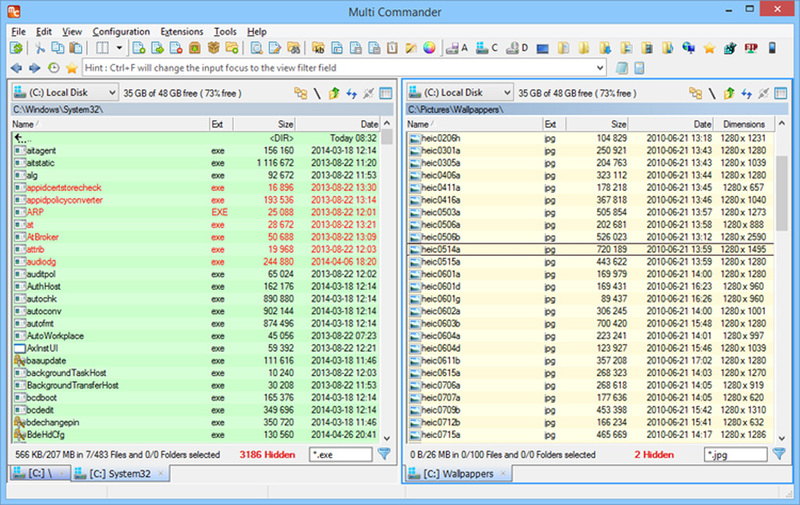
Task: Open the FTP connection icon
Action: [751, 48]
